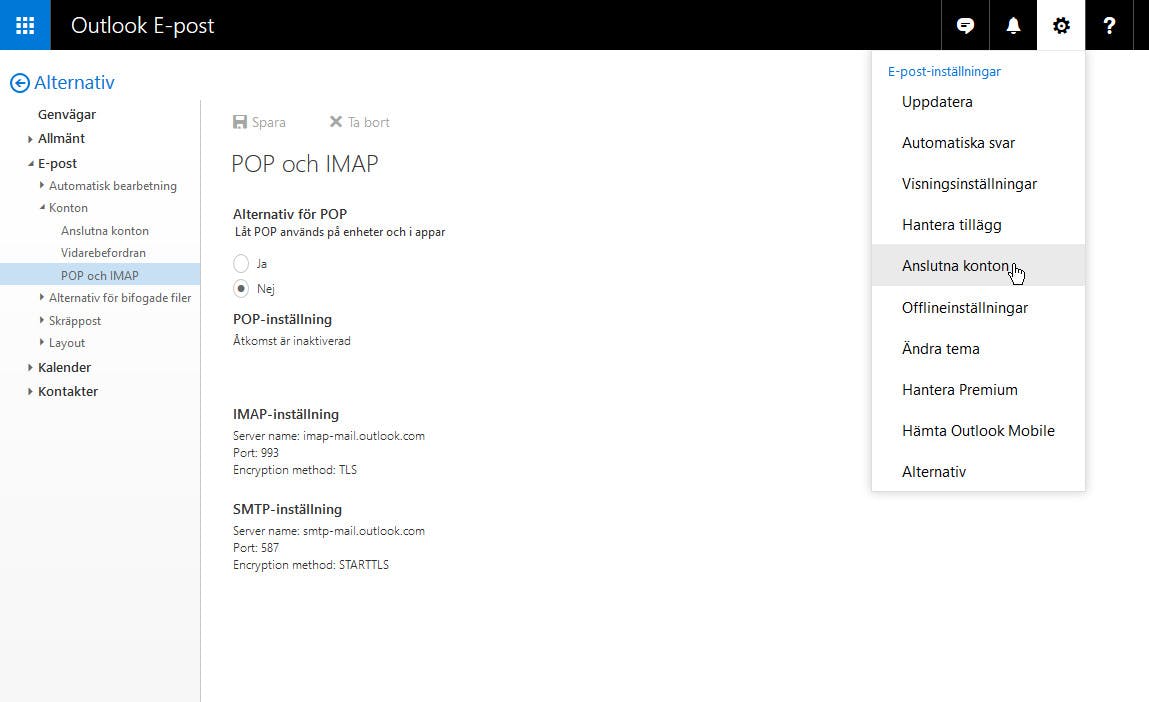Select the Konton sidebar label
This screenshot has width=1149, height=702.
(68, 208)
